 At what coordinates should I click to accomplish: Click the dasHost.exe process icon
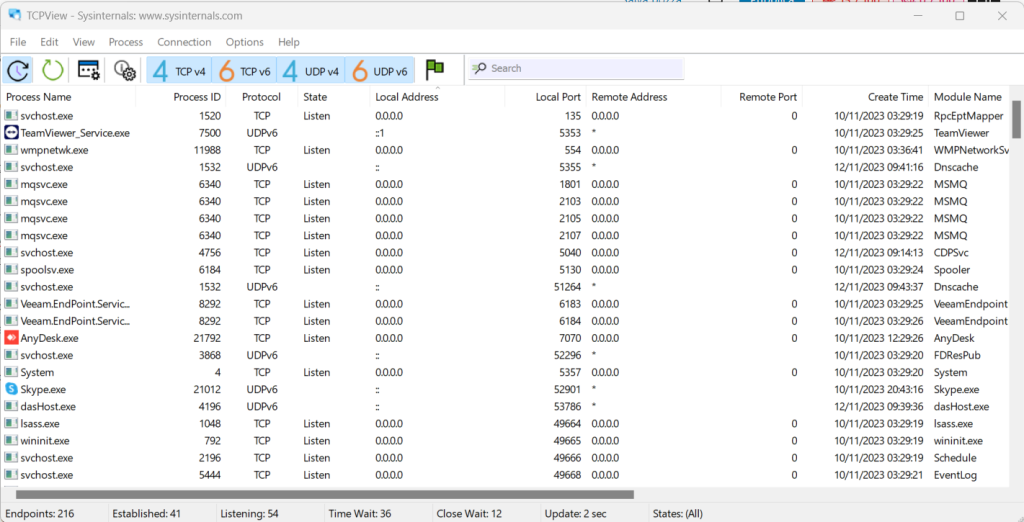click(x=11, y=406)
